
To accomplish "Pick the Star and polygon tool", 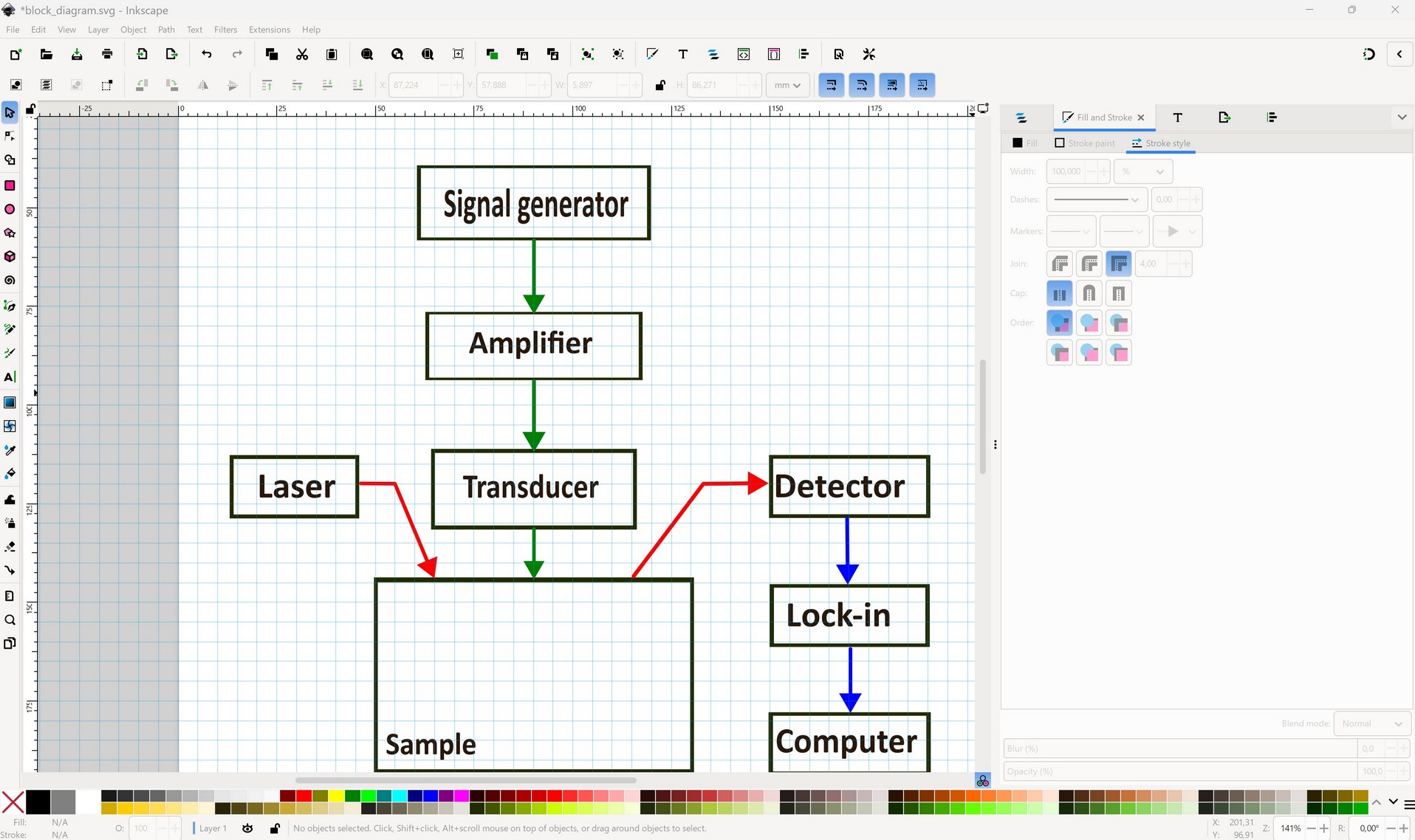I will tap(10, 233).
